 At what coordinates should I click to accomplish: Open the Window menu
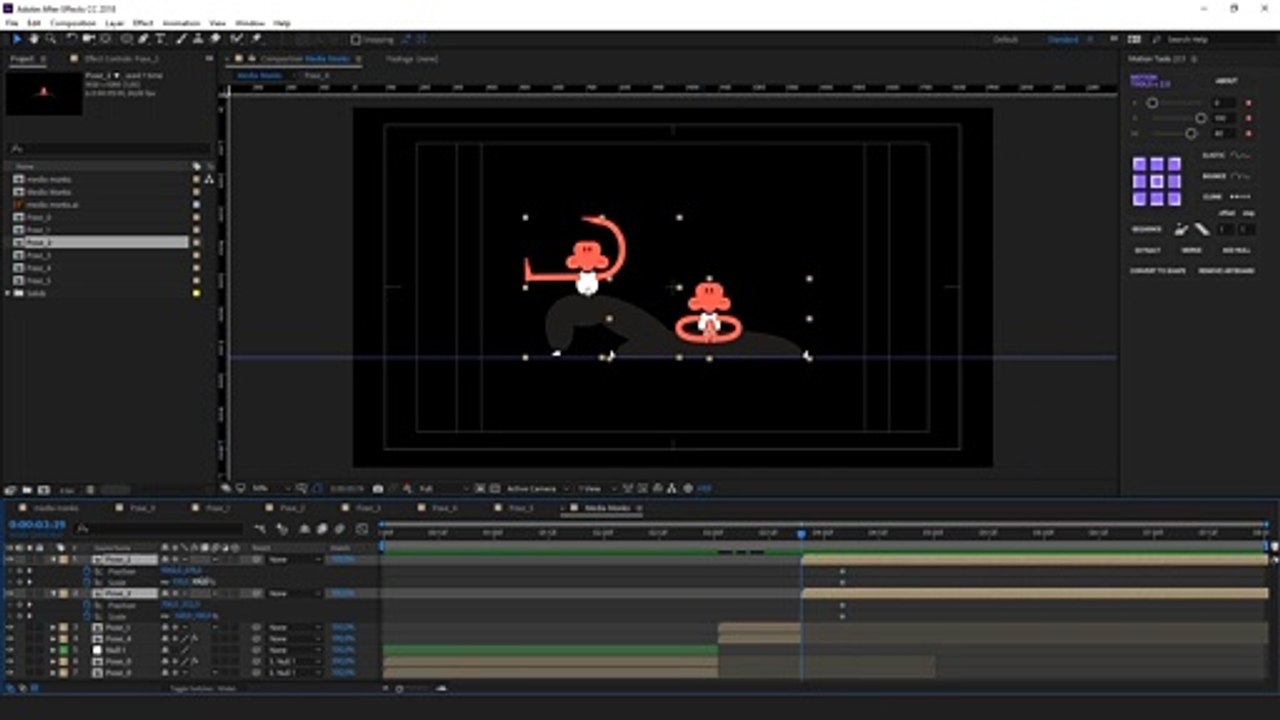pos(250,22)
